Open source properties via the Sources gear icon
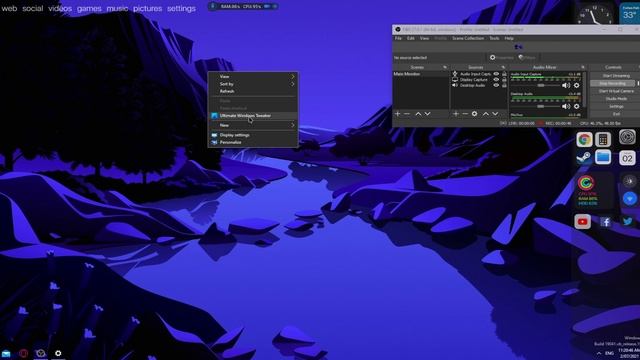 [x=474, y=114]
